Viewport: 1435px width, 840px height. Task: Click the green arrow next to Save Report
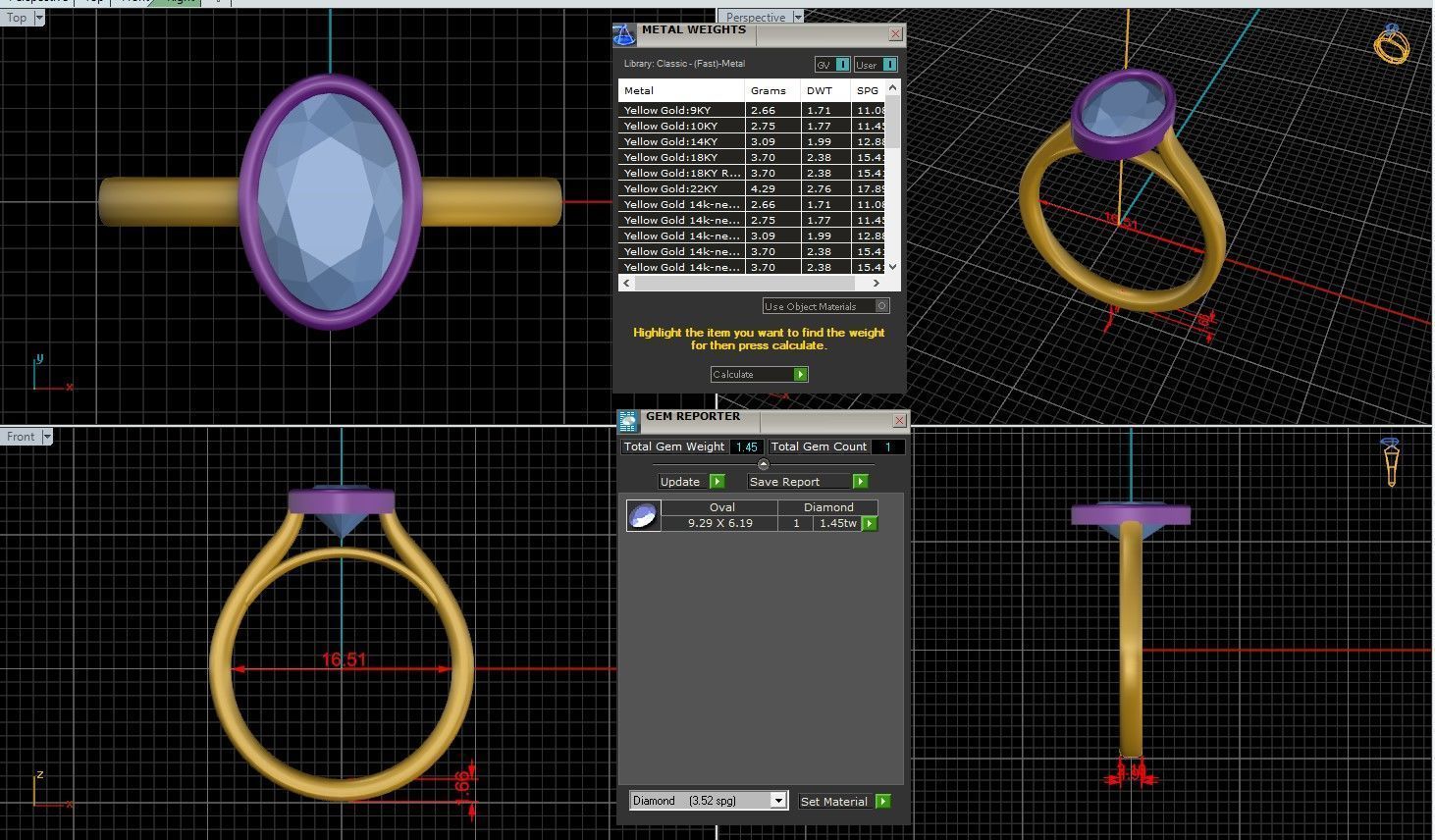point(860,482)
